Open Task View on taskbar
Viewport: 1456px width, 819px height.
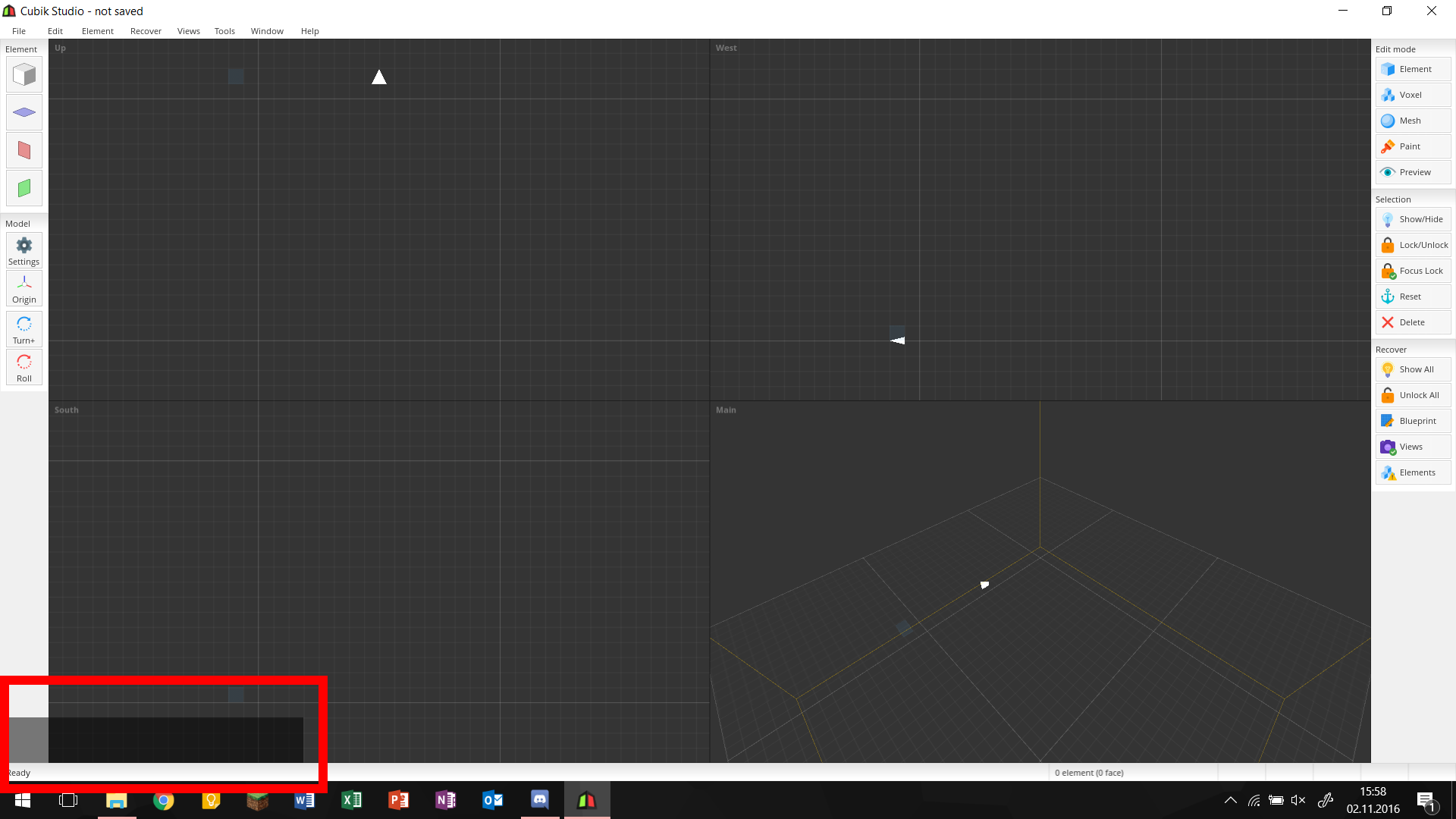pyautogui.click(x=68, y=800)
